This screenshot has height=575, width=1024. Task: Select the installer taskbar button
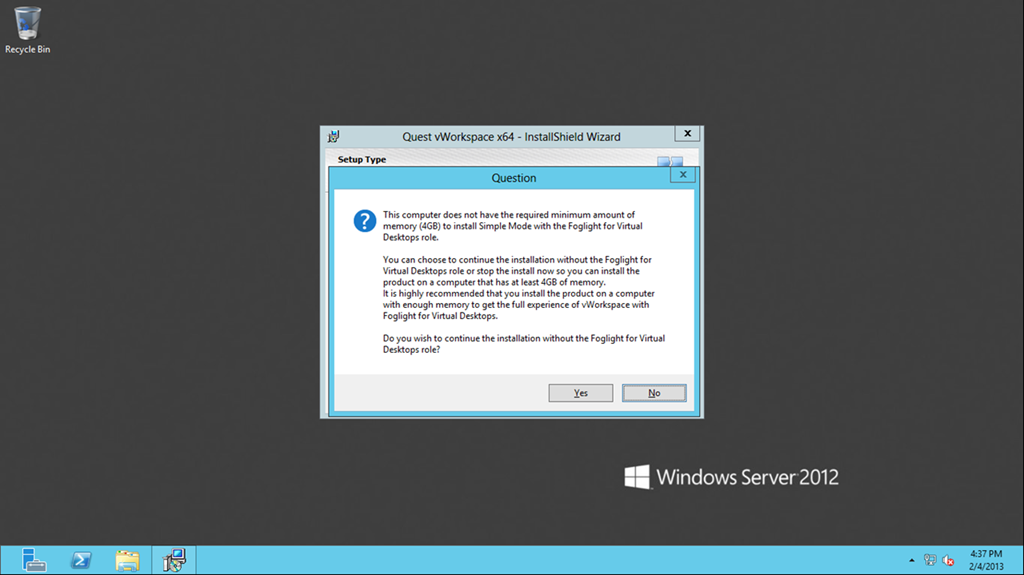174,560
